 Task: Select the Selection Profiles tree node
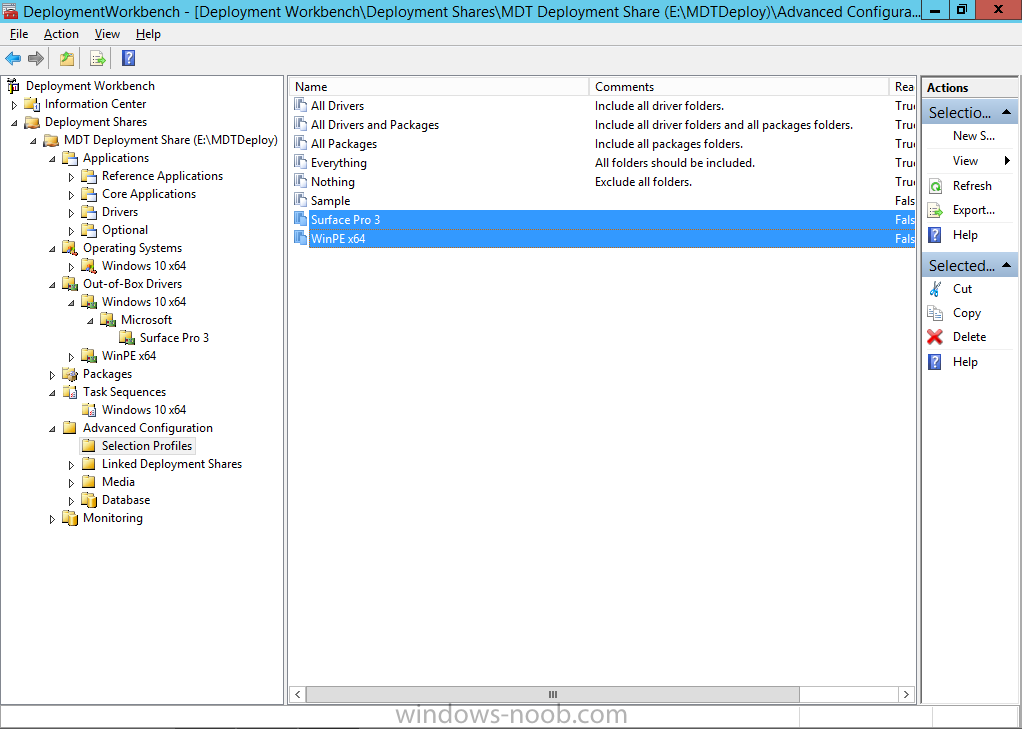(147, 446)
